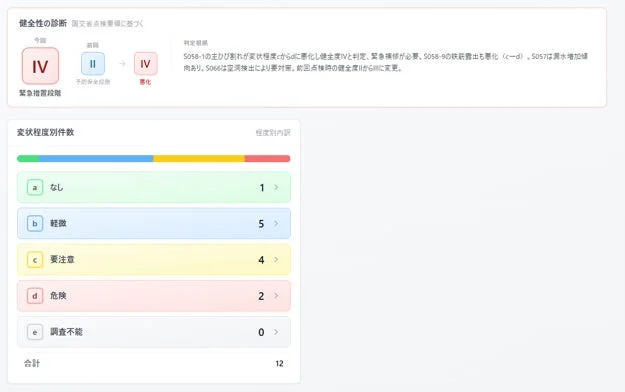
Task: Open the 'なし' grade a row
Action: pos(154,187)
